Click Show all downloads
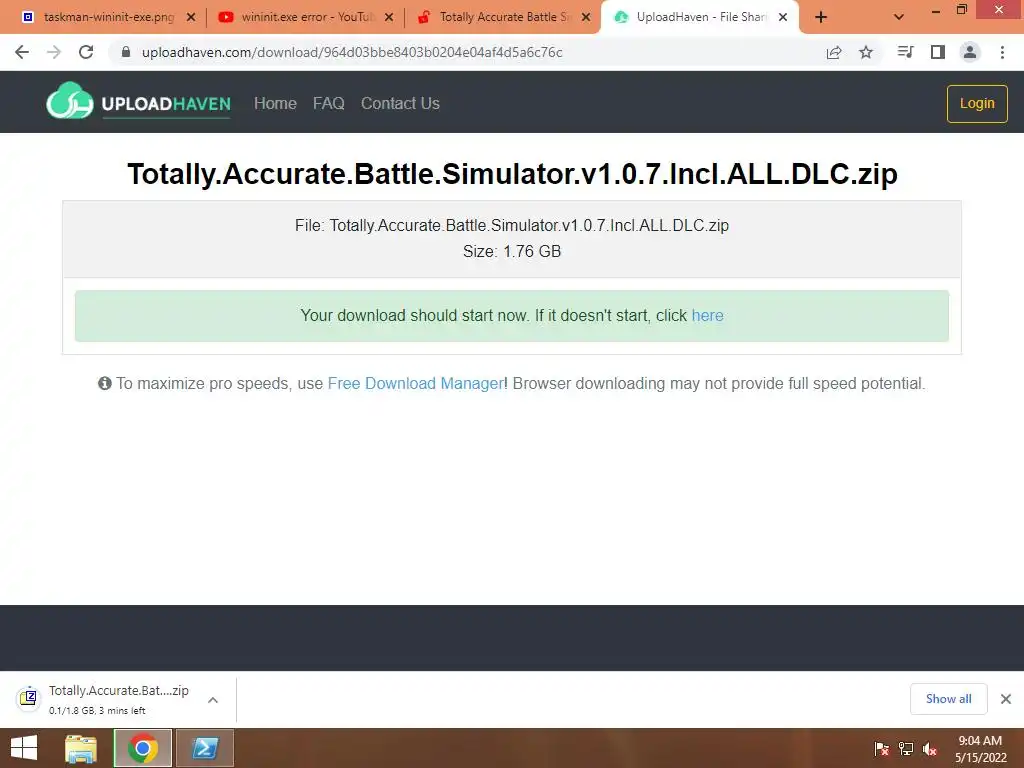This screenshot has height=768, width=1024. pos(948,699)
